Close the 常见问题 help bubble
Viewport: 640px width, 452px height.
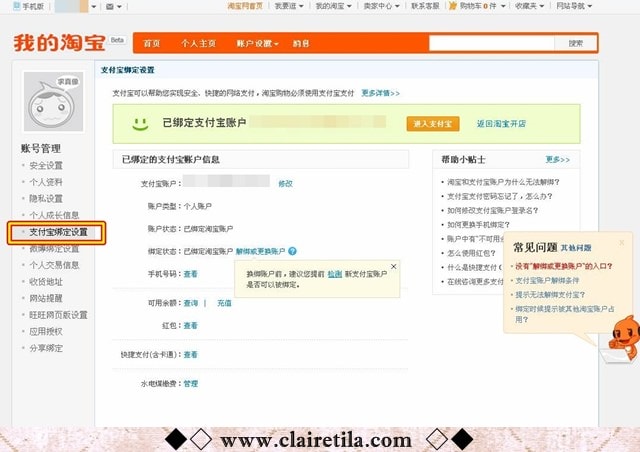point(620,242)
